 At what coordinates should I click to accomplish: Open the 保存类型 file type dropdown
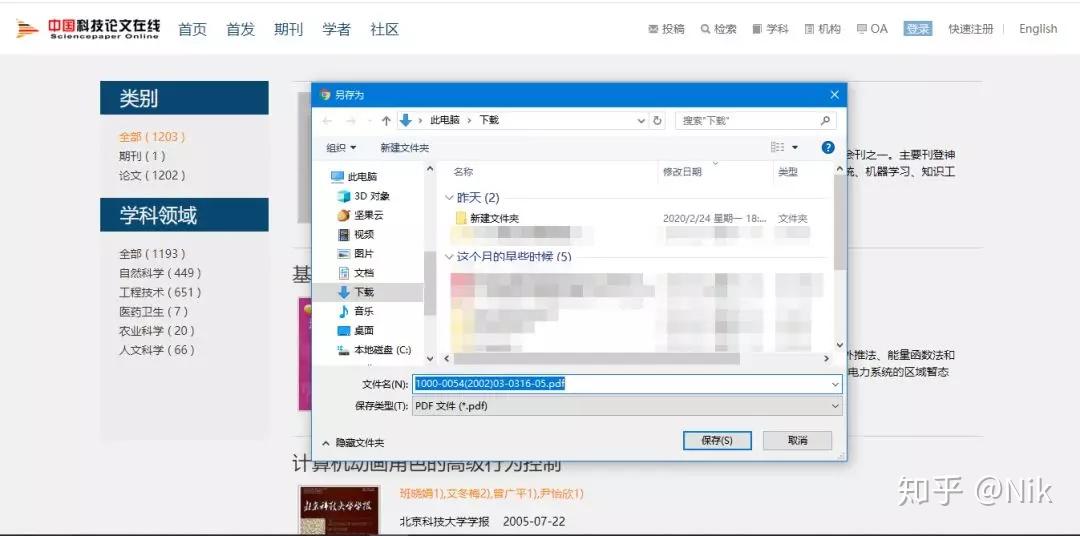point(627,406)
